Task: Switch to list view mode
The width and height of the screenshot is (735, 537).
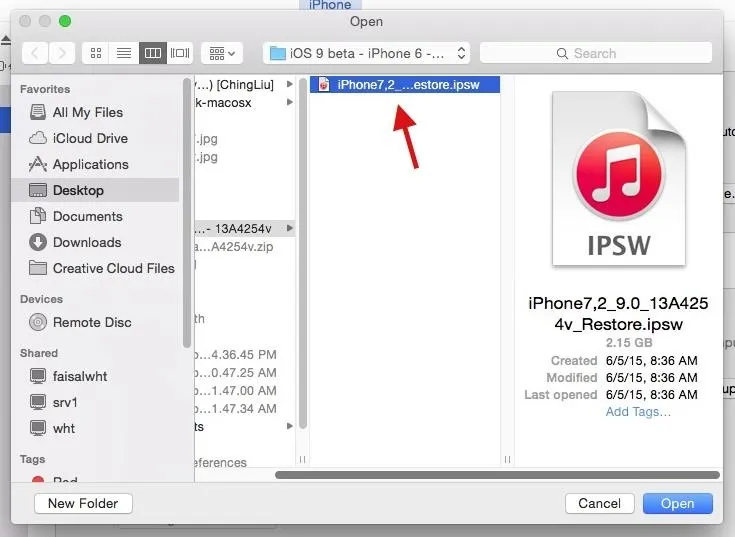Action: click(124, 53)
